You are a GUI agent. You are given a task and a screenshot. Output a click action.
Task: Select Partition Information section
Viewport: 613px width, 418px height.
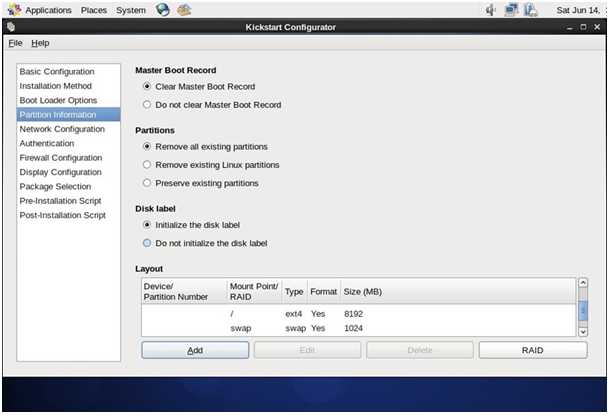tap(68, 115)
